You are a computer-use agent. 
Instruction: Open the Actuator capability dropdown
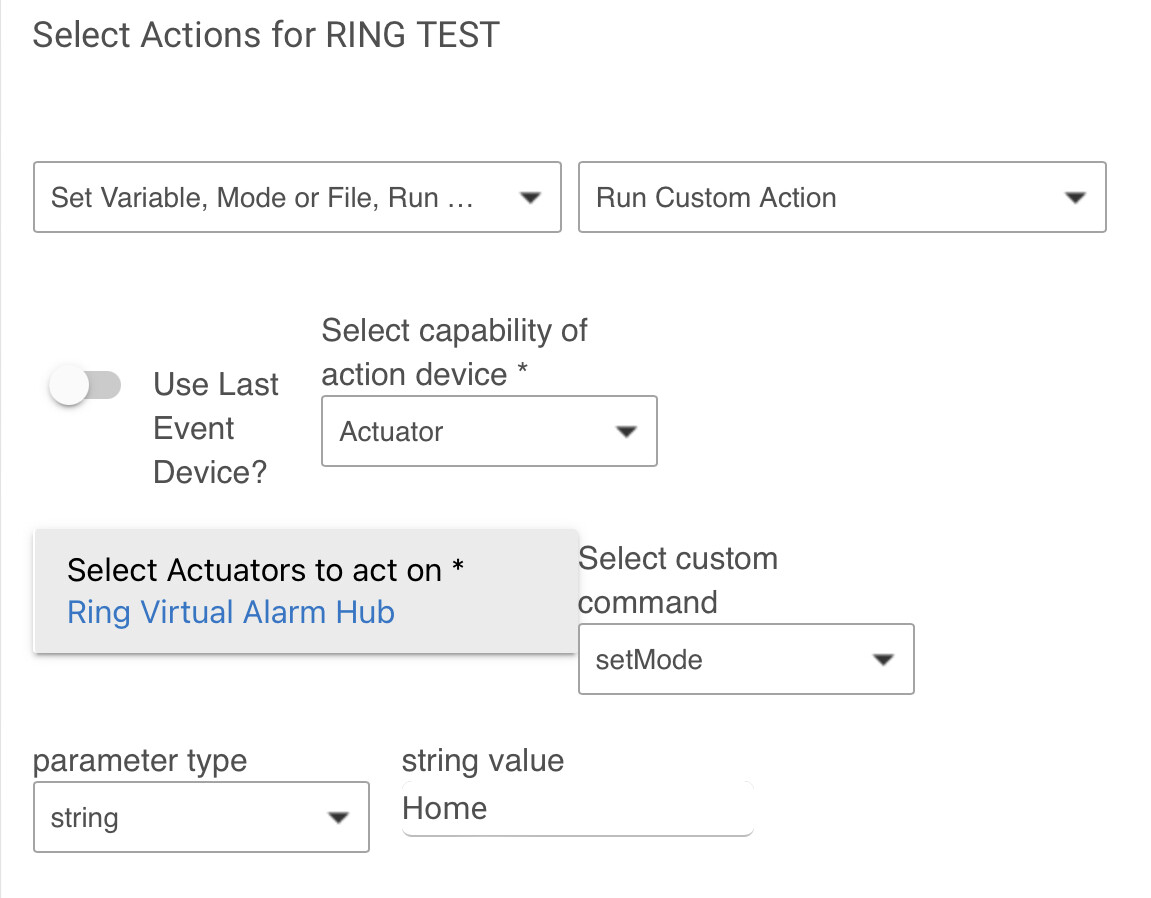[489, 431]
